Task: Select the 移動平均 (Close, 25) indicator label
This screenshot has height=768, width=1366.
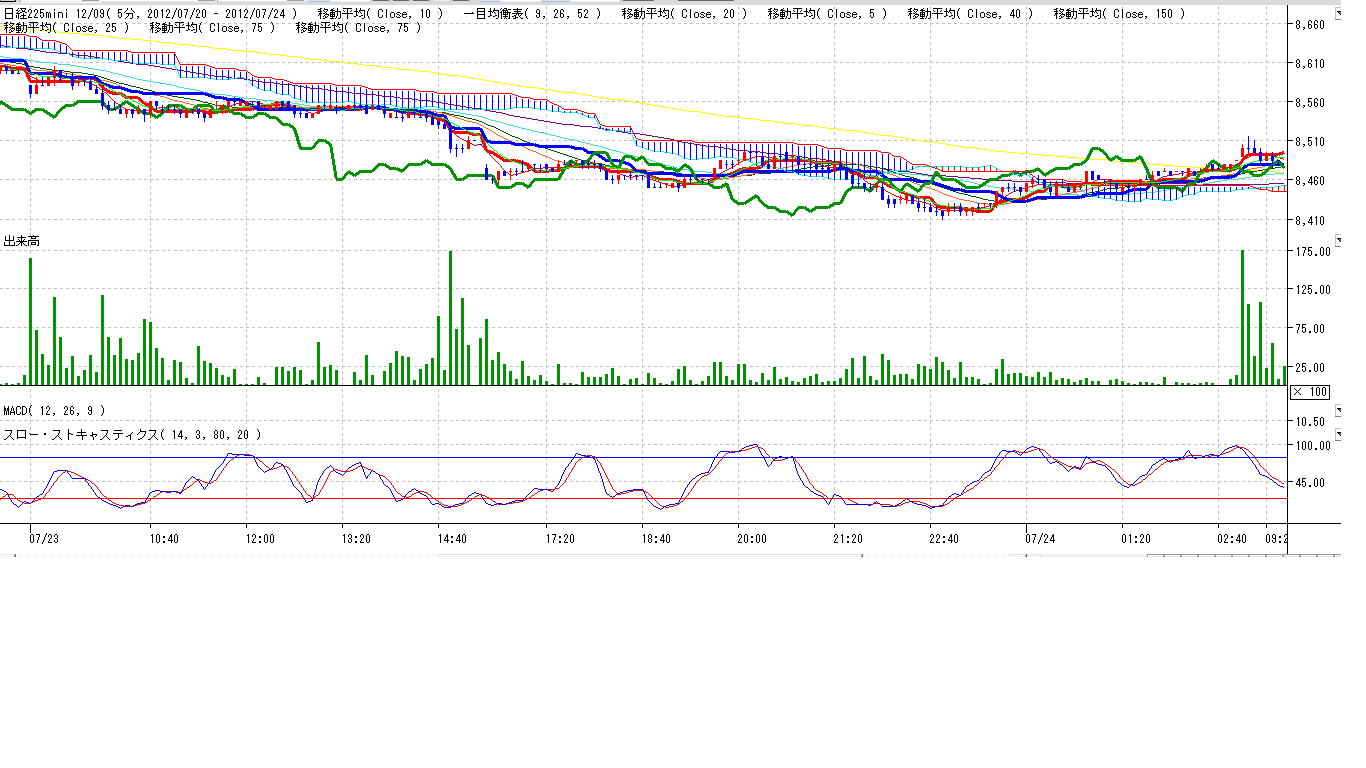Action: point(66,28)
